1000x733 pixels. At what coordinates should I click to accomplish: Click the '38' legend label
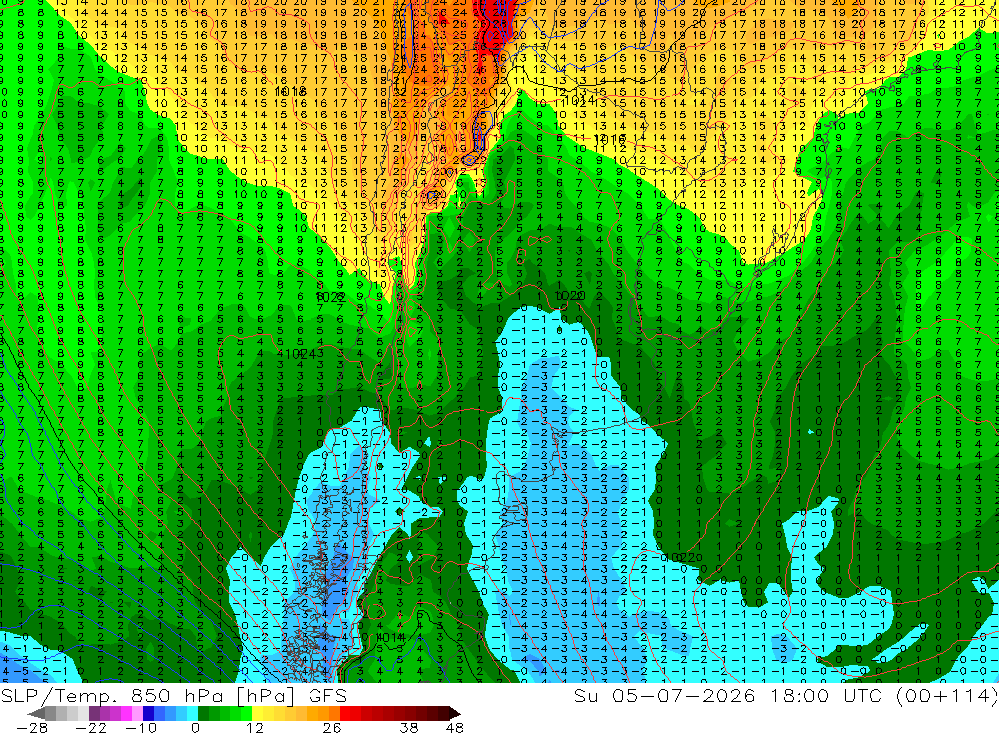coord(408,727)
